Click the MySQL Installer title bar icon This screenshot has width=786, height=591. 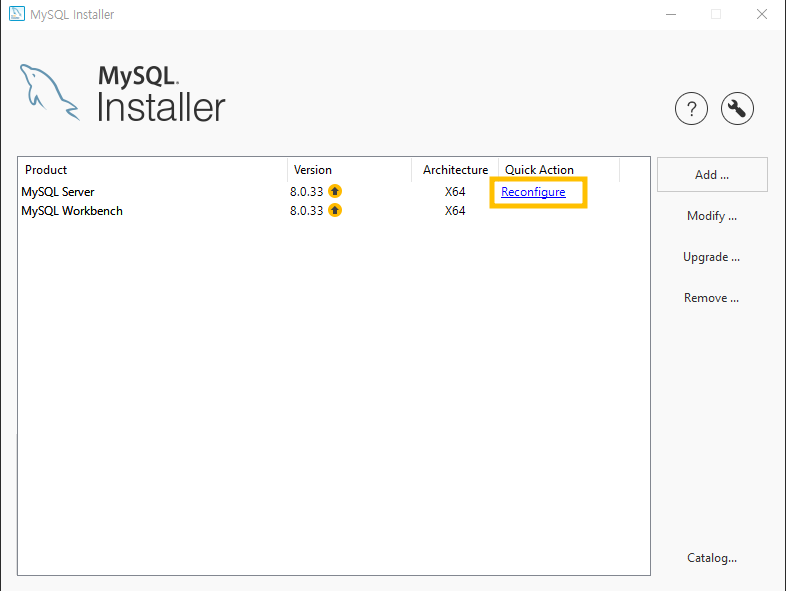pyautogui.click(x=17, y=14)
